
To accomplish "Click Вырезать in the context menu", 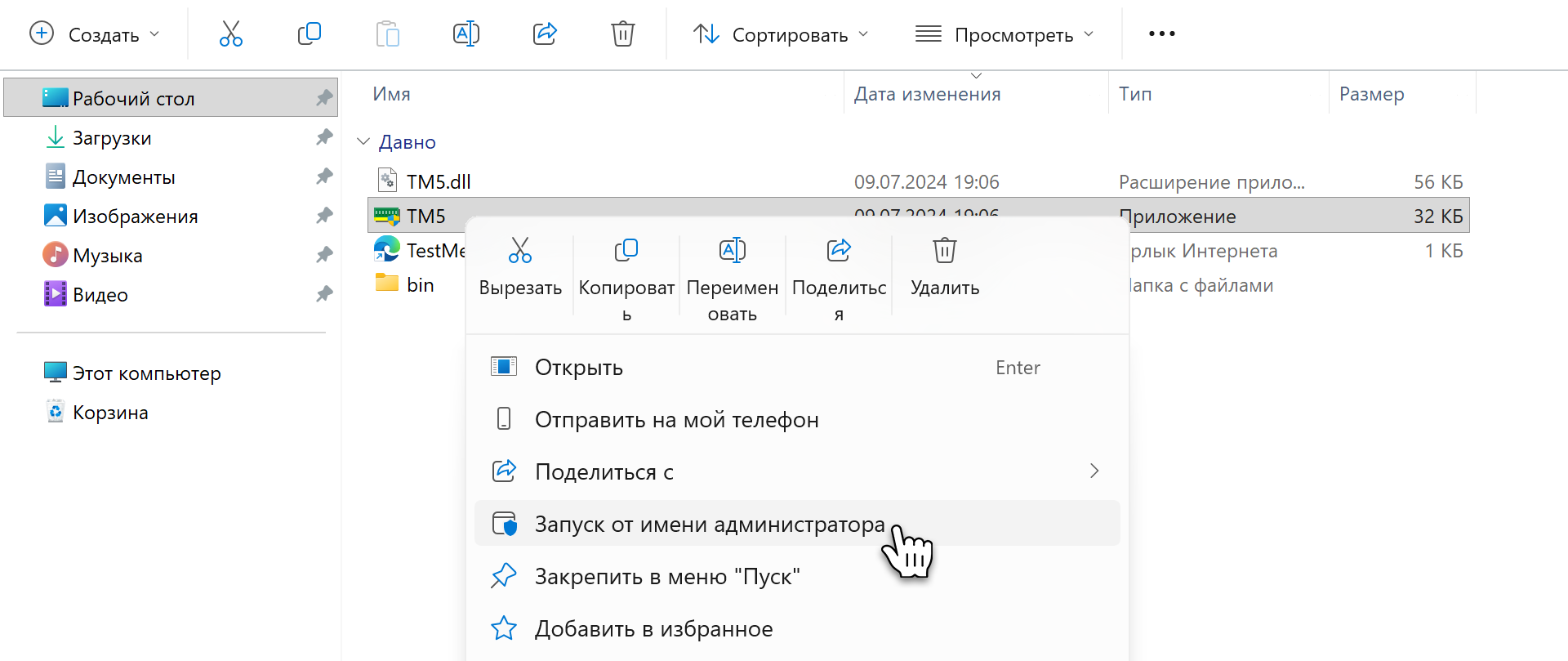I will (x=520, y=266).
